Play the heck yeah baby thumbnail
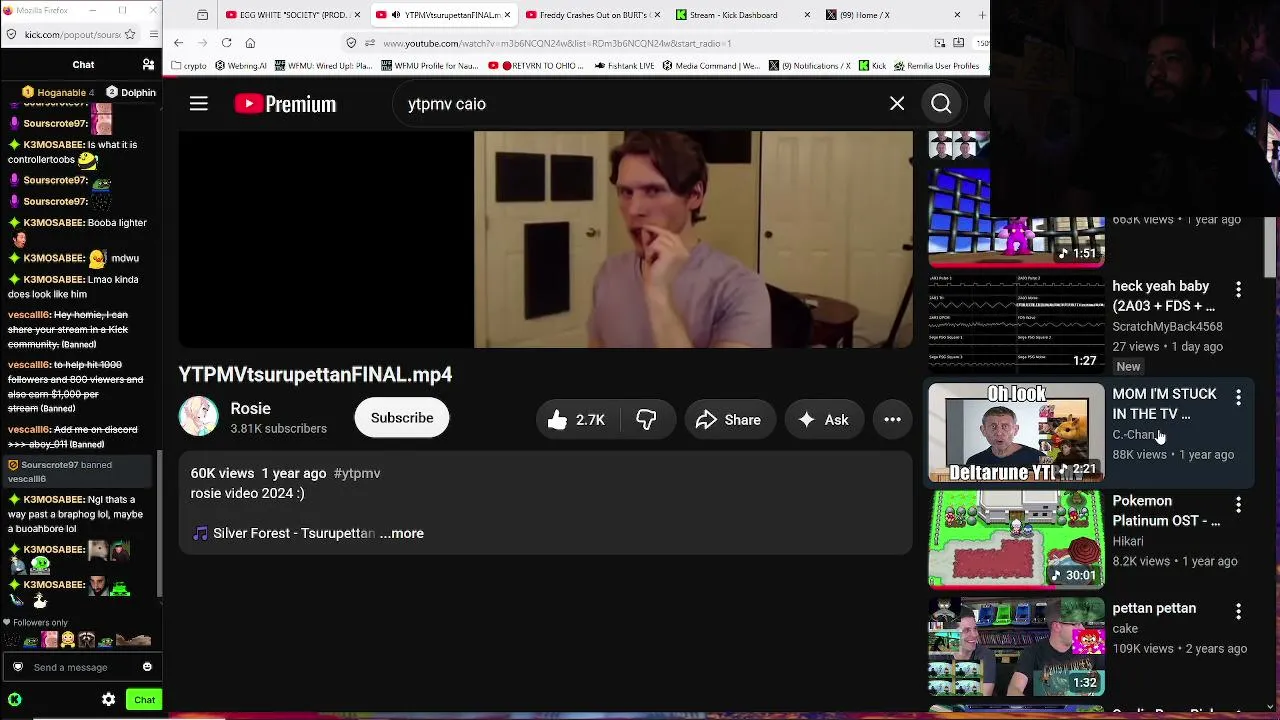 1016,325
